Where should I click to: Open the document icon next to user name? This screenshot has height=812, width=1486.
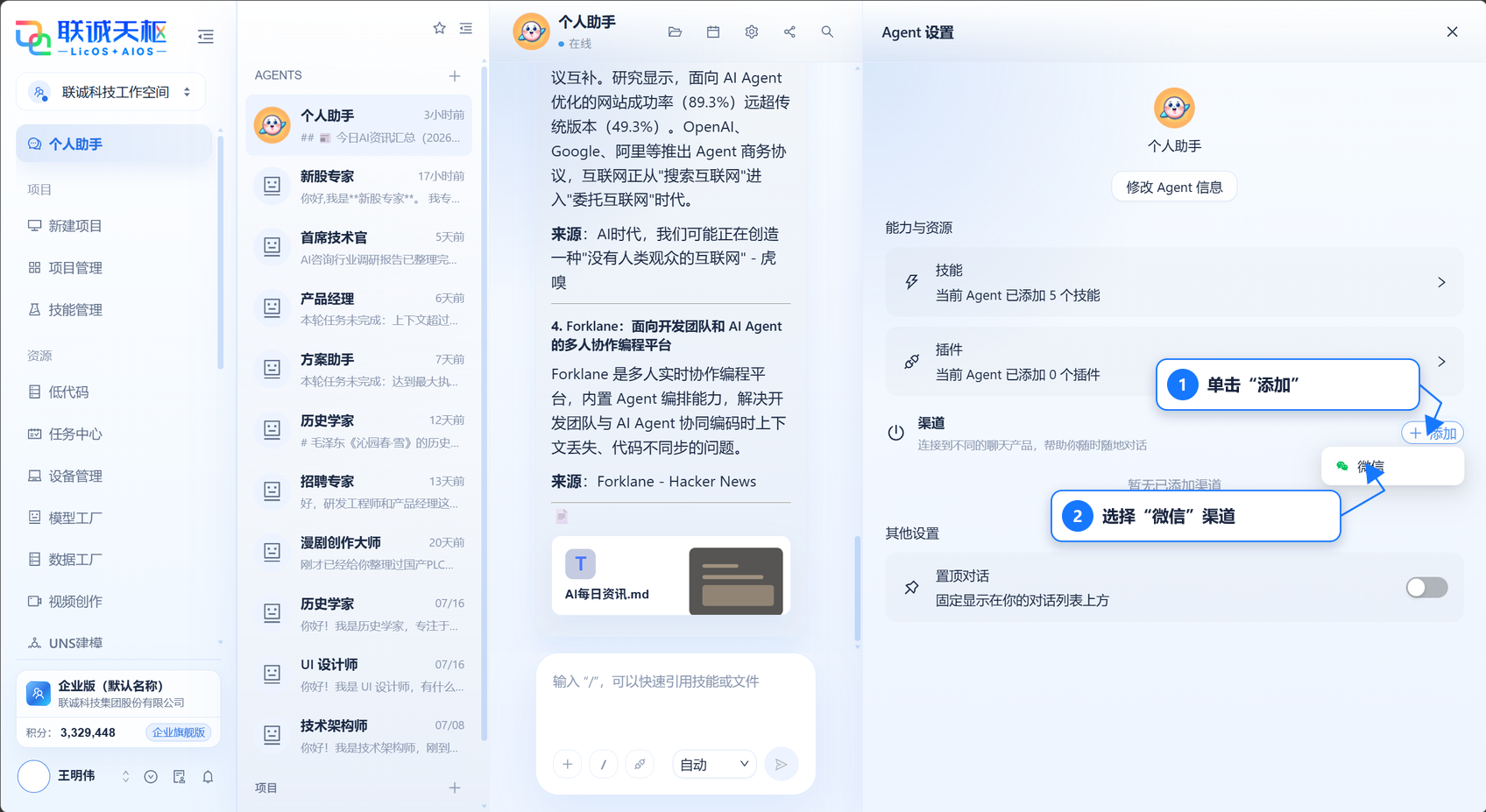pos(180,777)
